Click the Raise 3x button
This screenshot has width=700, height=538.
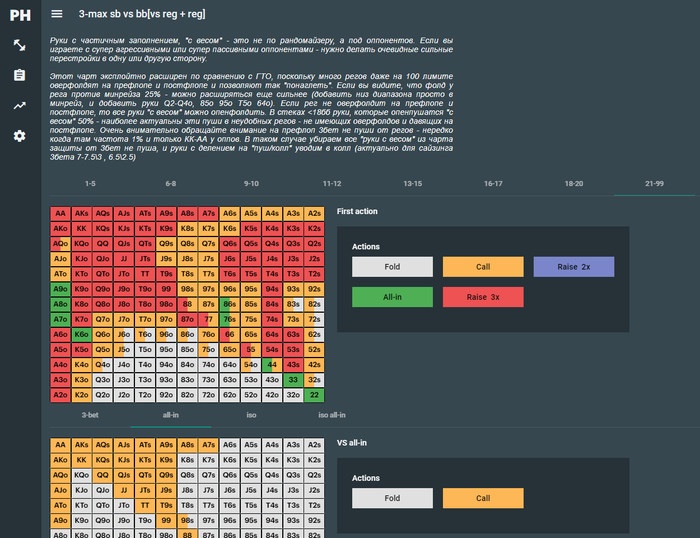pyautogui.click(x=483, y=297)
